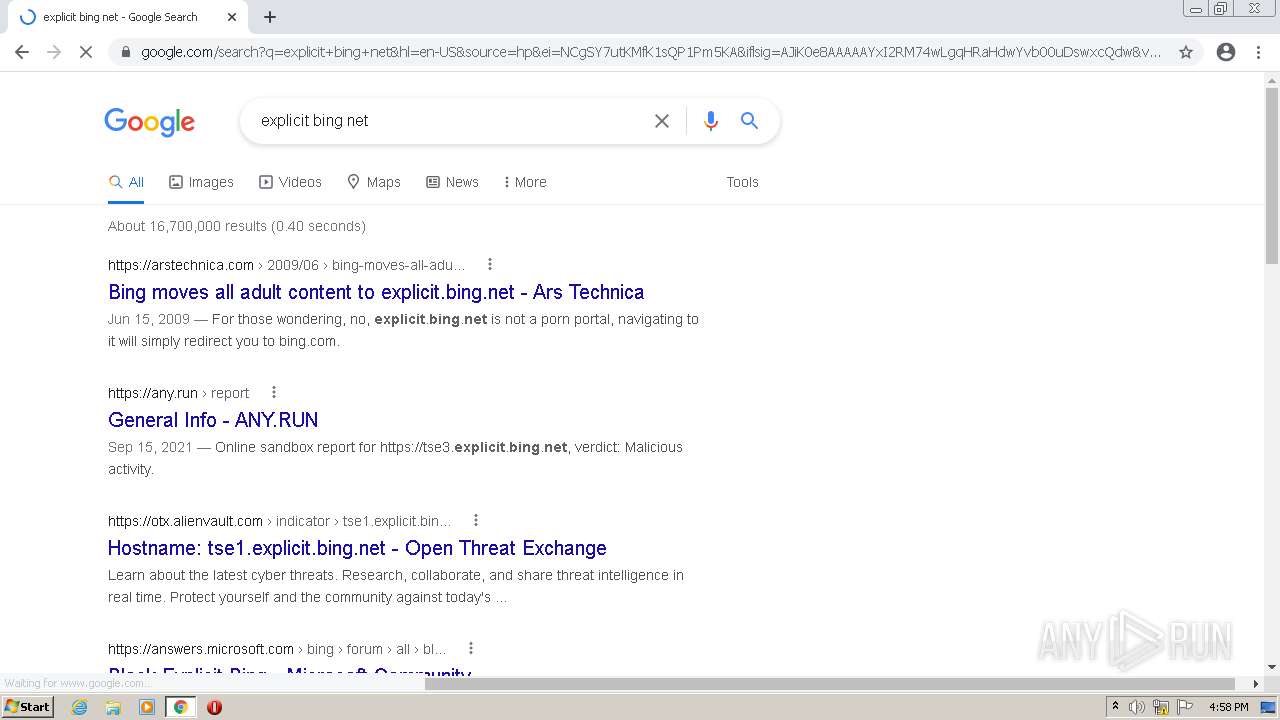The height and width of the screenshot is (720, 1280).
Task: Click the red antivirus taskbar icon
Action: (x=214, y=707)
